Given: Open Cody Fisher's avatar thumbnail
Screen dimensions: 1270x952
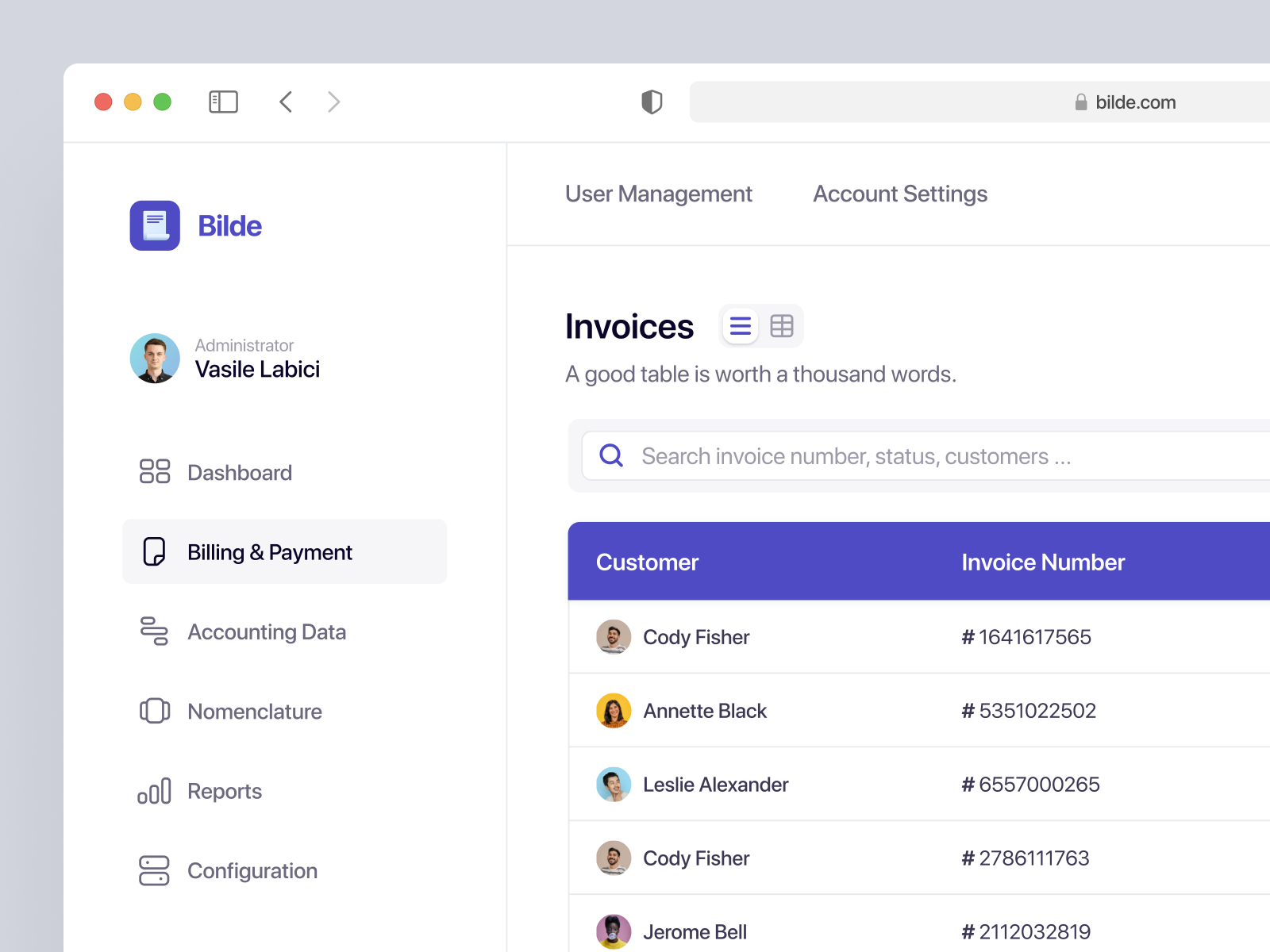Looking at the screenshot, I should tap(613, 637).
